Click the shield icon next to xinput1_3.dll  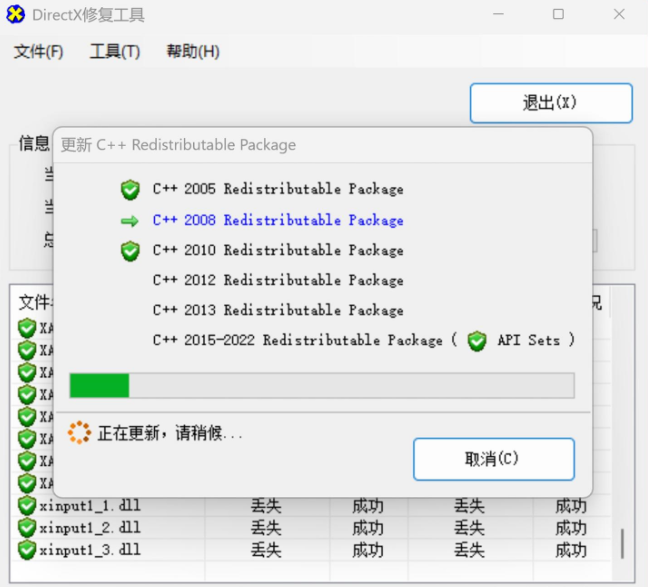27,549
